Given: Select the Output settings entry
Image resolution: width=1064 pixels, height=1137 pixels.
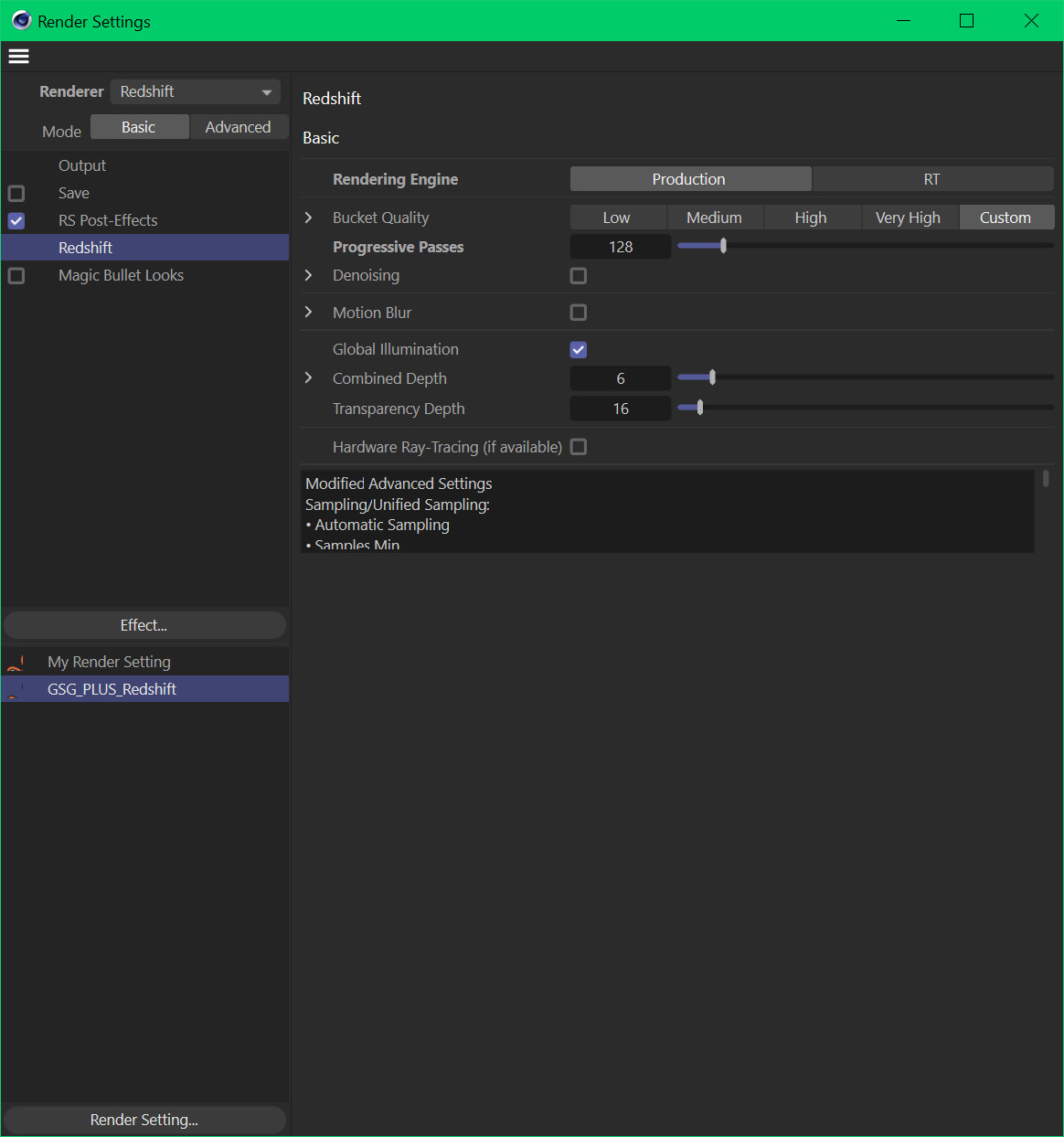Looking at the screenshot, I should (x=82, y=165).
